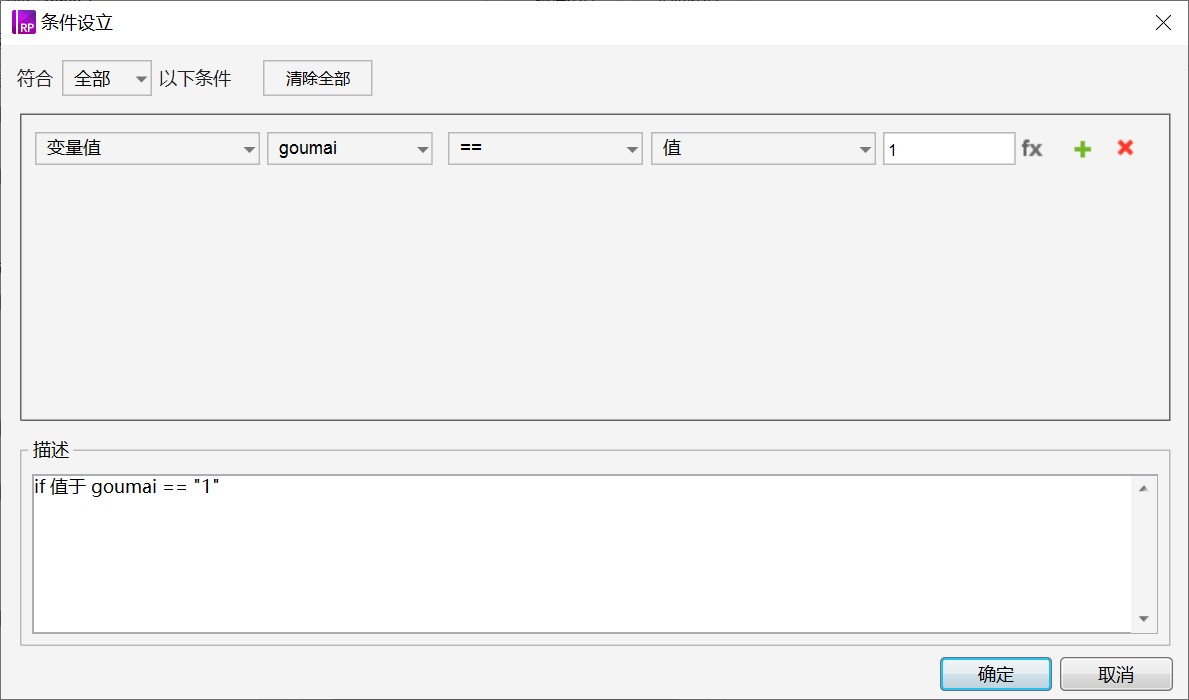Close the 条件设立 dialog window

(1163, 23)
